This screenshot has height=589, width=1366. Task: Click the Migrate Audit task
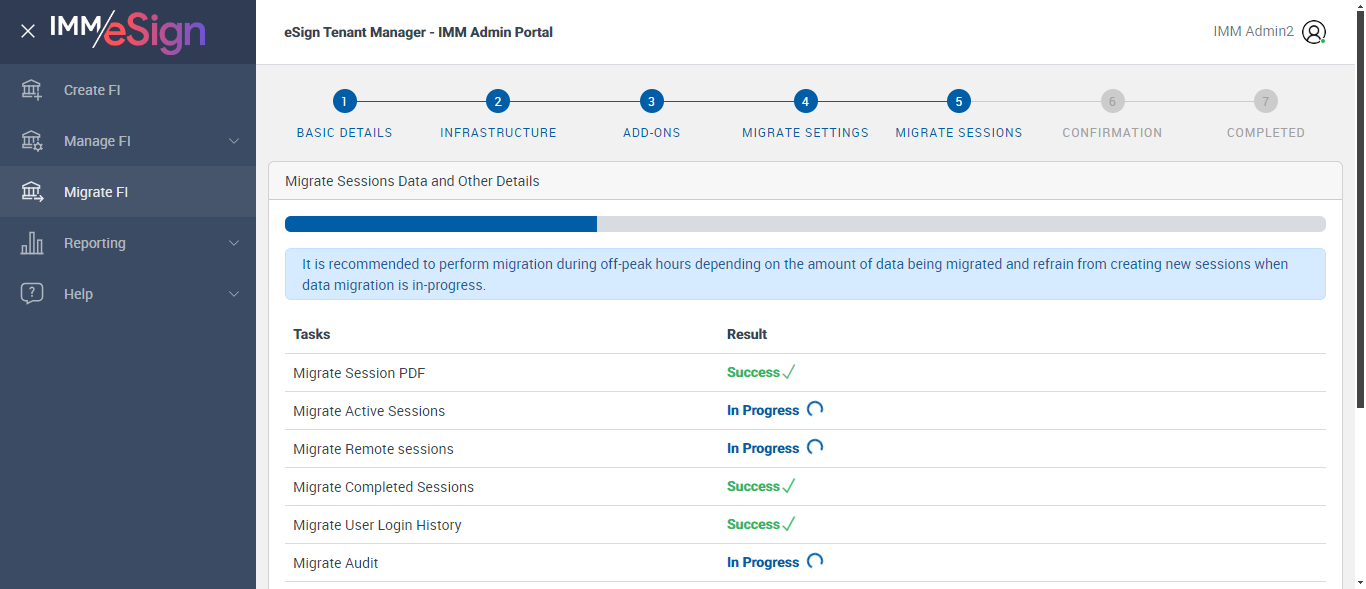pyautogui.click(x=336, y=563)
